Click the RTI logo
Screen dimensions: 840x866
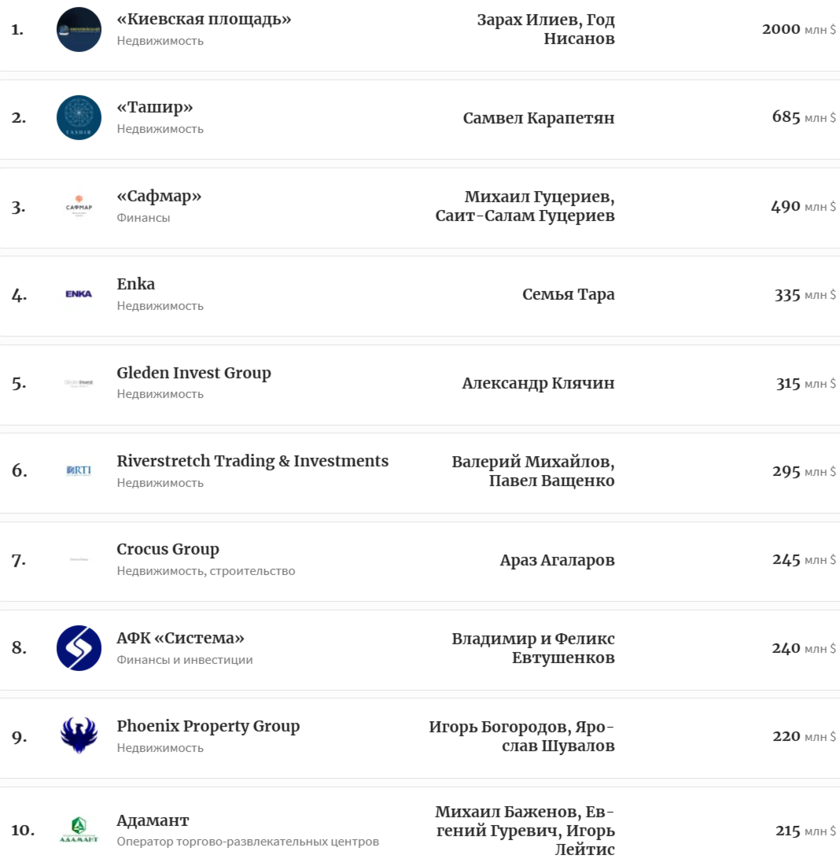(79, 471)
